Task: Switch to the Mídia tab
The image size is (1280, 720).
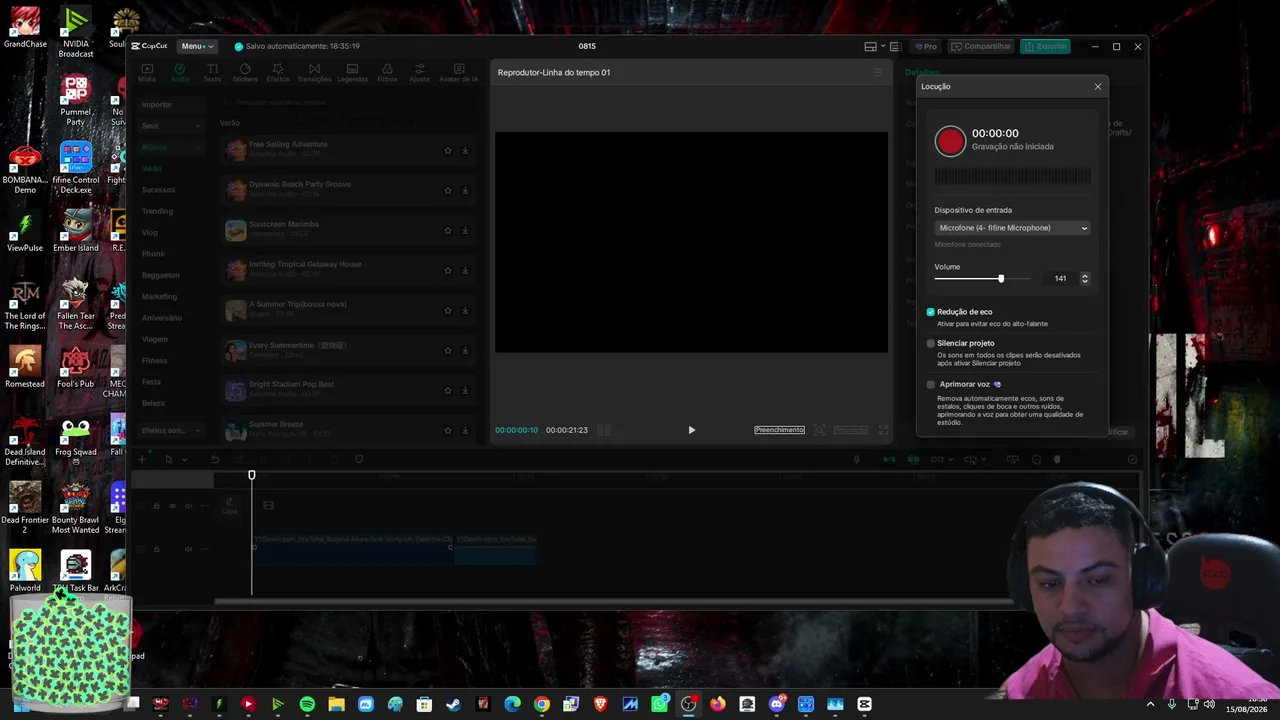Action: [x=147, y=72]
